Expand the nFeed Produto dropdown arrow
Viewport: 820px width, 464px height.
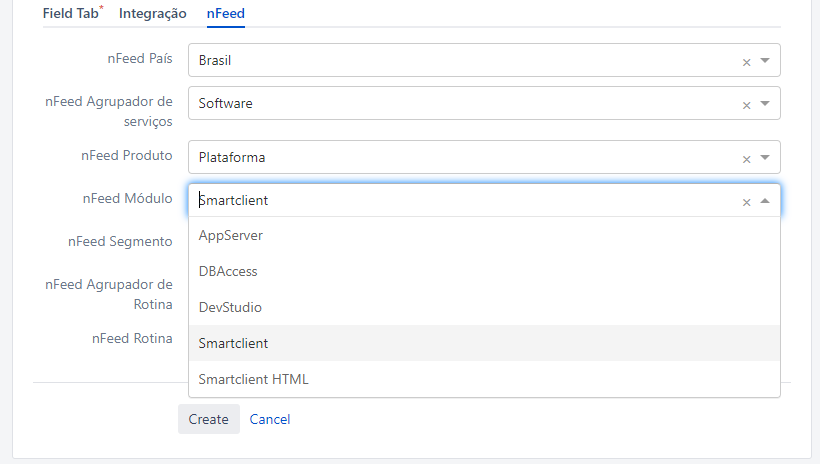[x=765, y=157]
